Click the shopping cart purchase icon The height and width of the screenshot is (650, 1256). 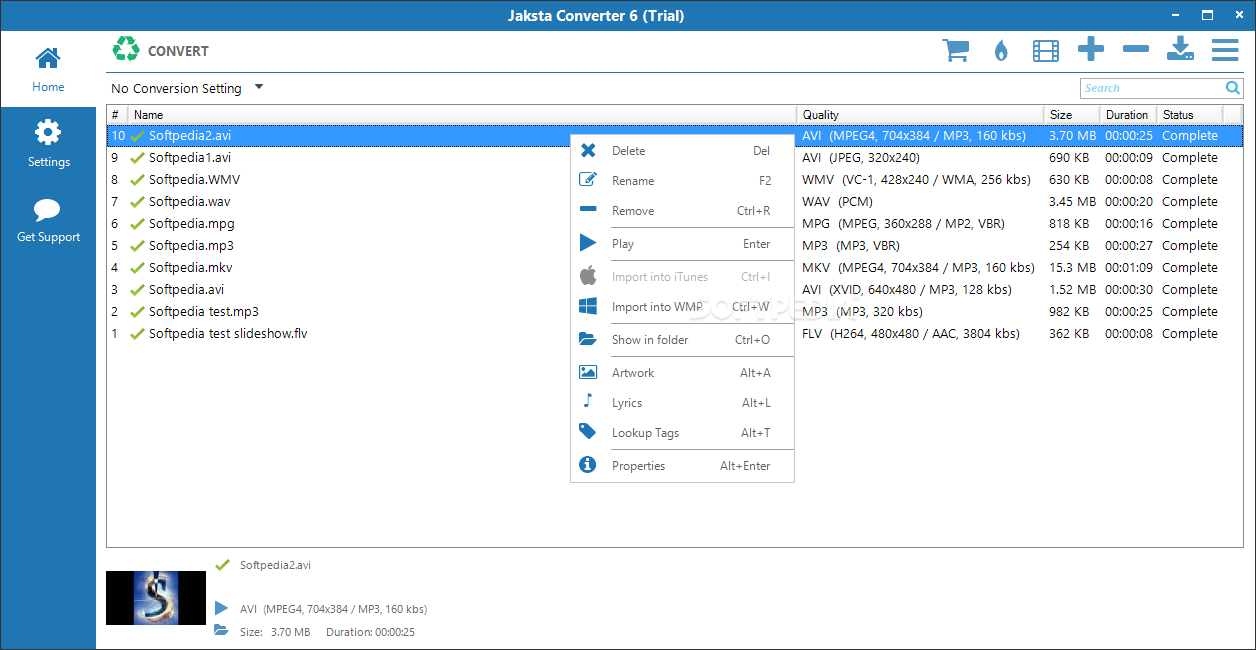(955, 50)
